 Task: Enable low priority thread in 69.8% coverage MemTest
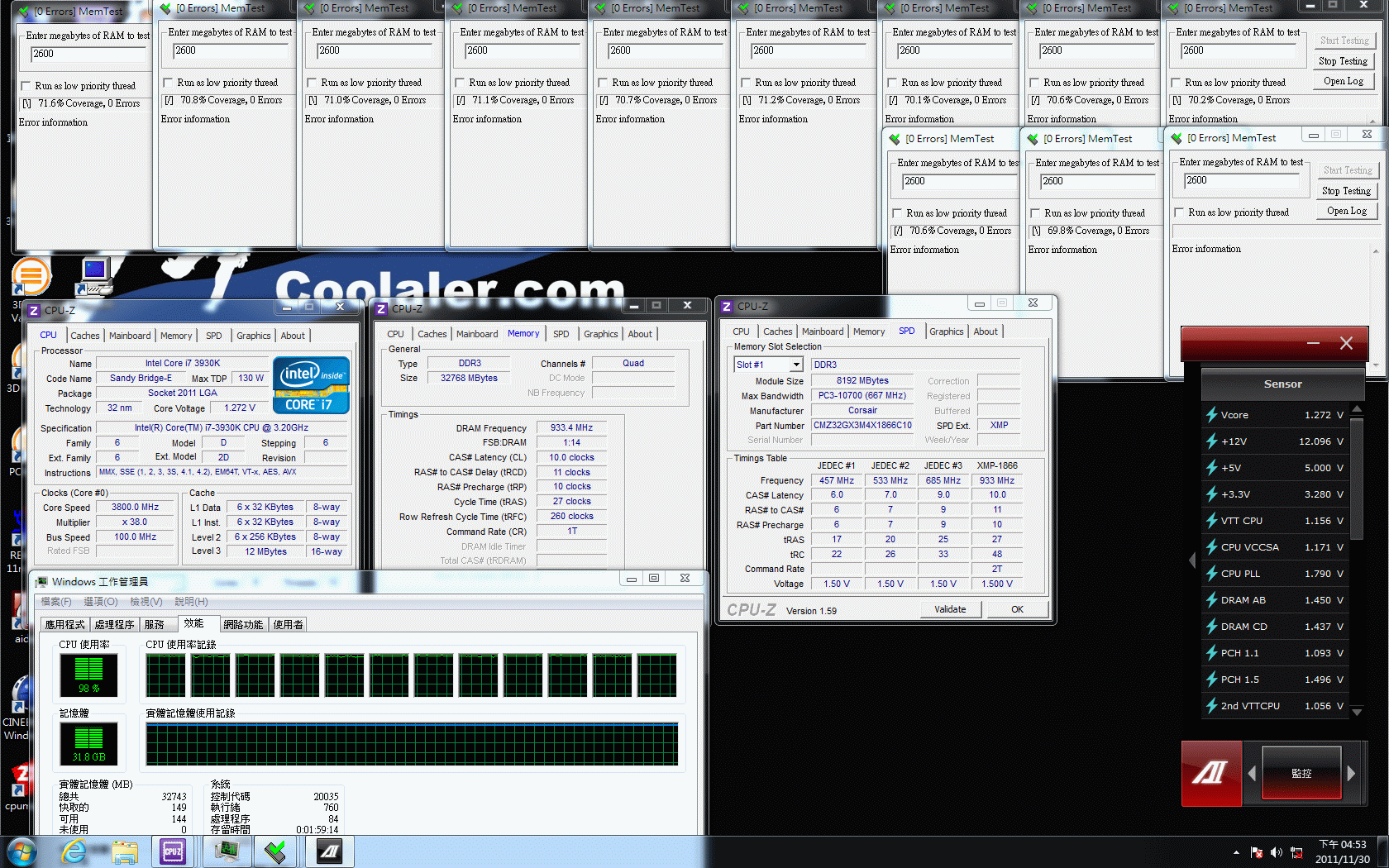point(1035,213)
